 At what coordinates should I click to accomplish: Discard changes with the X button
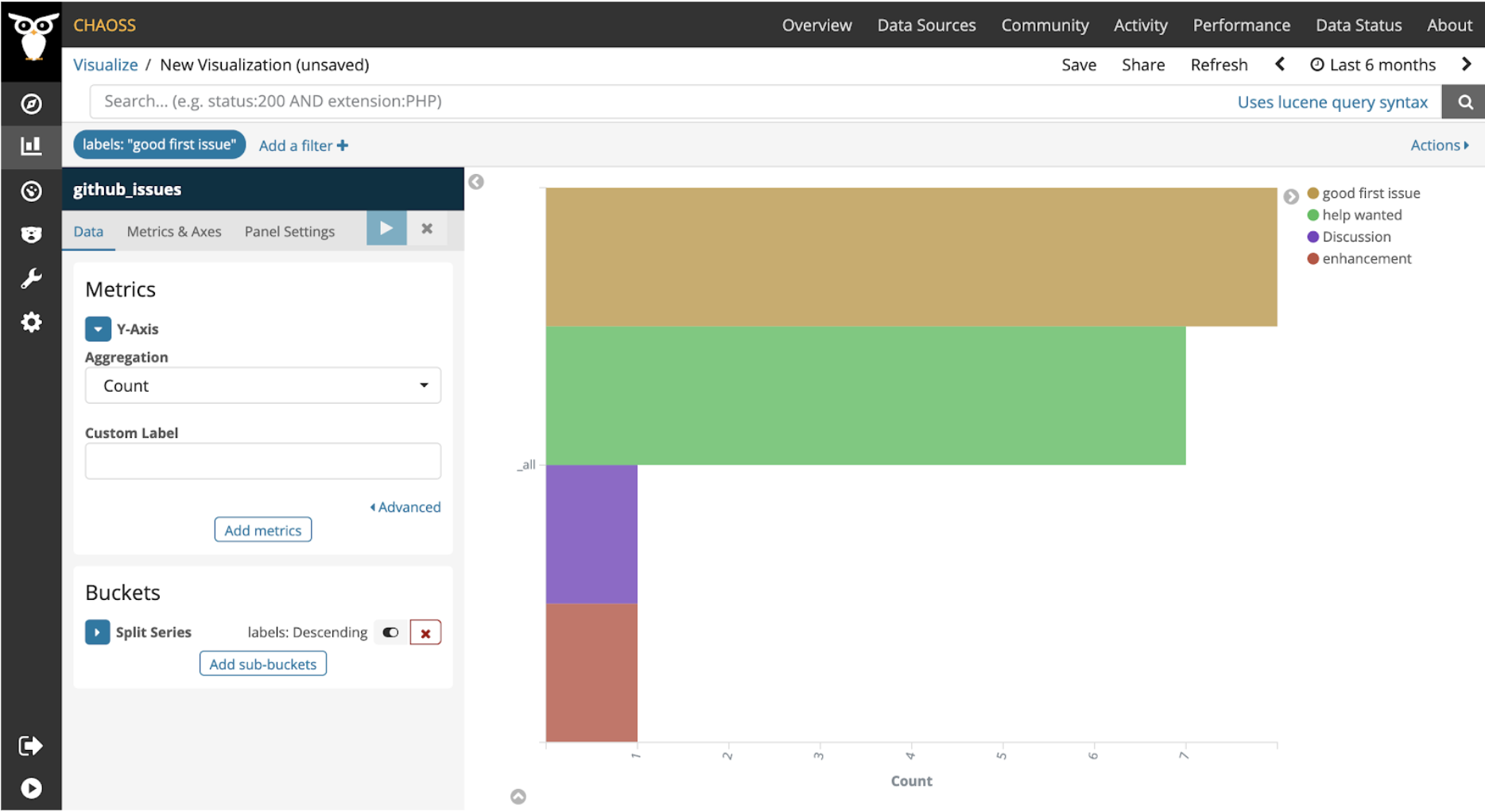(x=427, y=229)
